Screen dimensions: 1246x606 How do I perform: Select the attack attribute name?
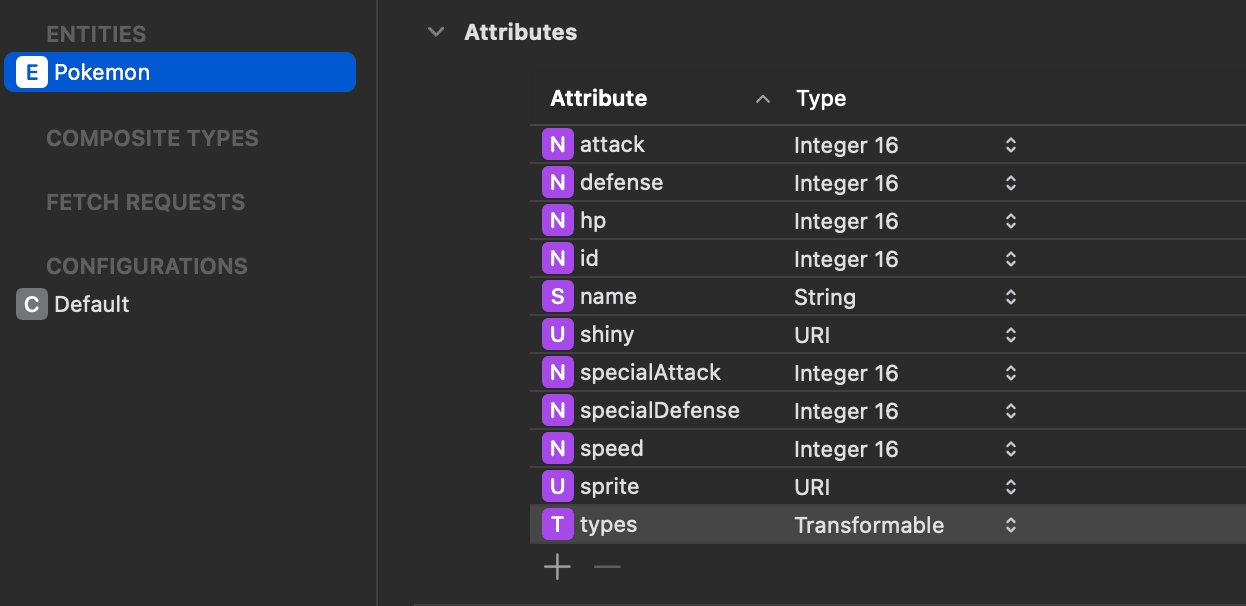pos(612,145)
